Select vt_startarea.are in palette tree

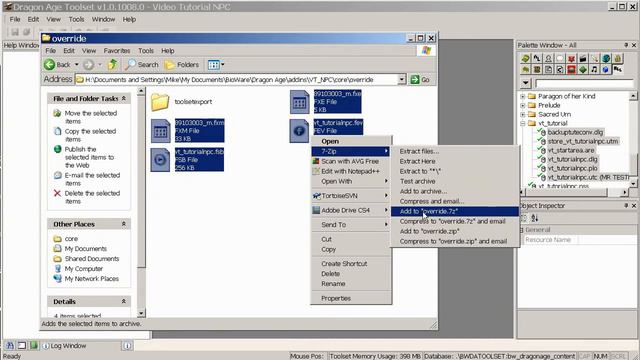point(571,150)
